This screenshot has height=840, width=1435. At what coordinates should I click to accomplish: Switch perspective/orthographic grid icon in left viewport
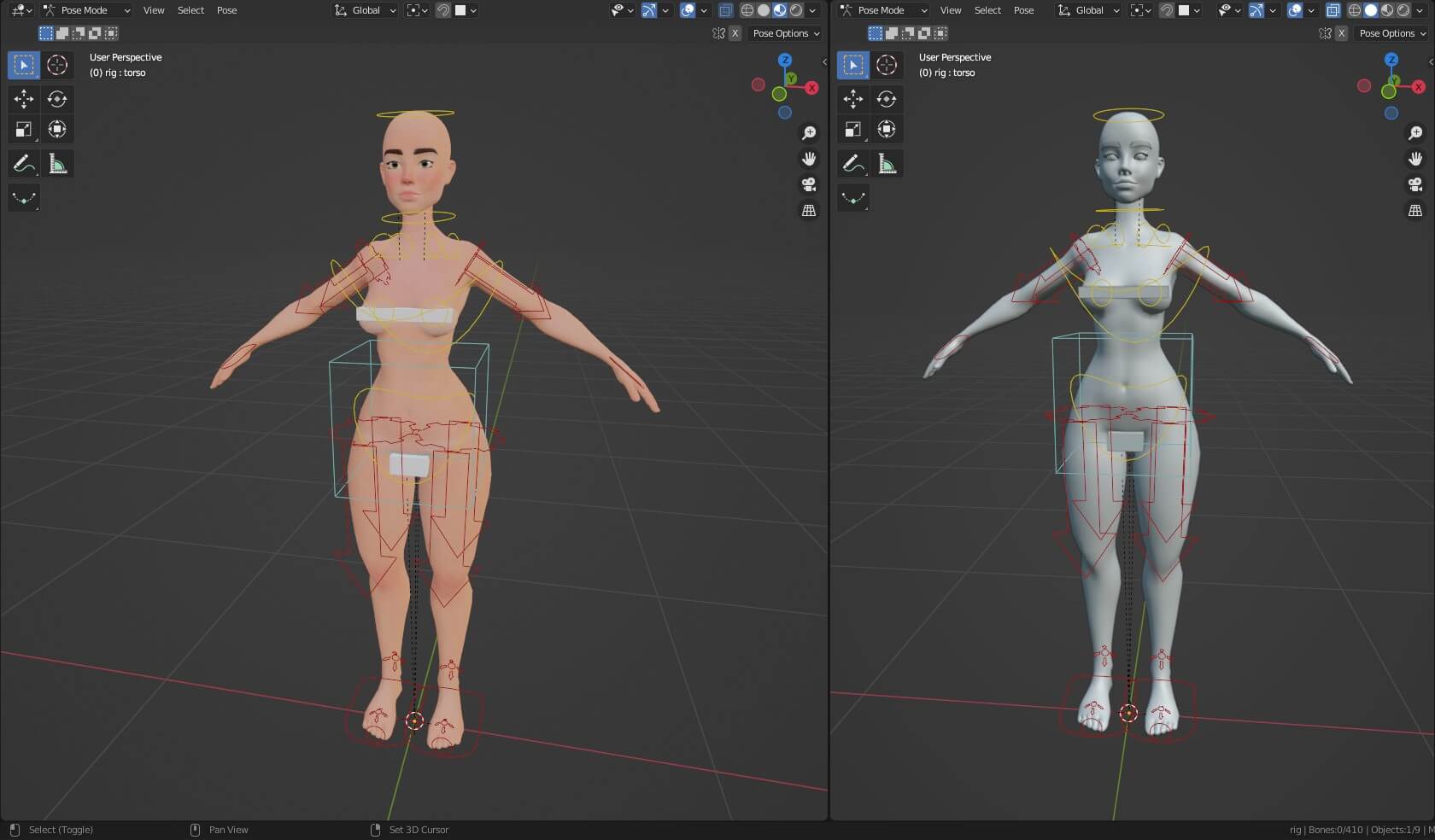808,210
